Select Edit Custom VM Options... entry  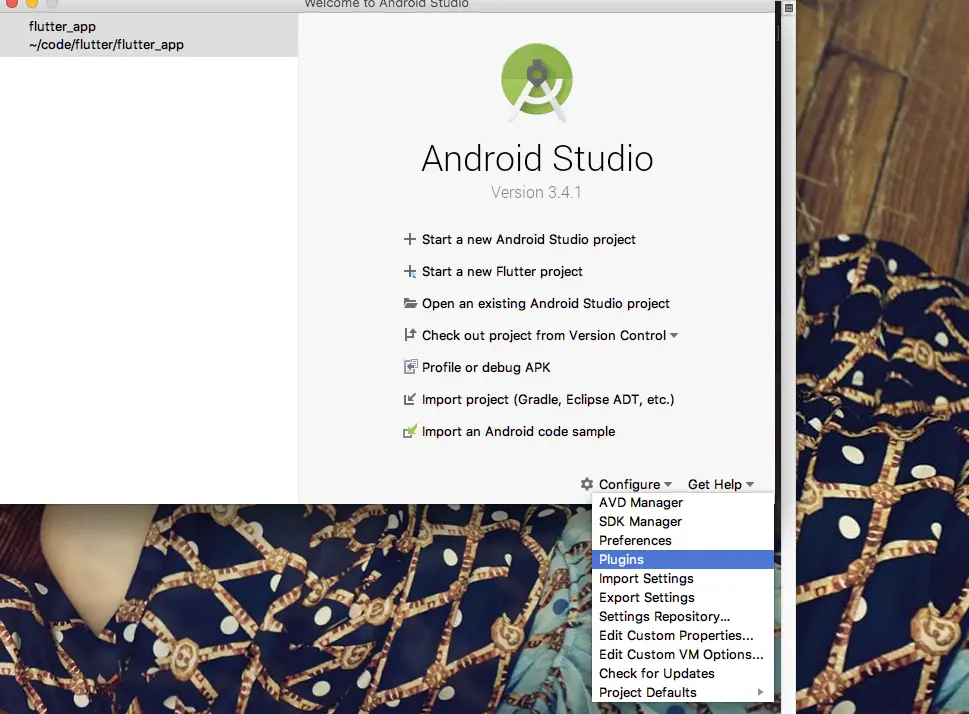(x=682, y=654)
